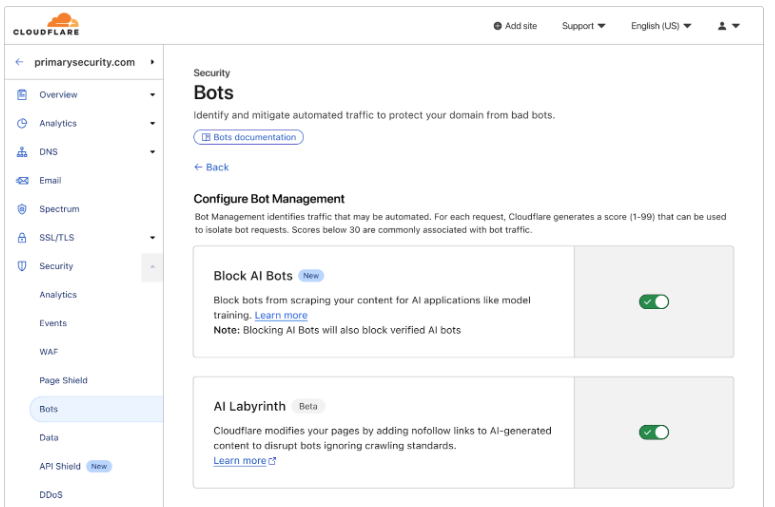Go Back to the Bots overview
This screenshot has width=775, height=507.
tap(212, 167)
